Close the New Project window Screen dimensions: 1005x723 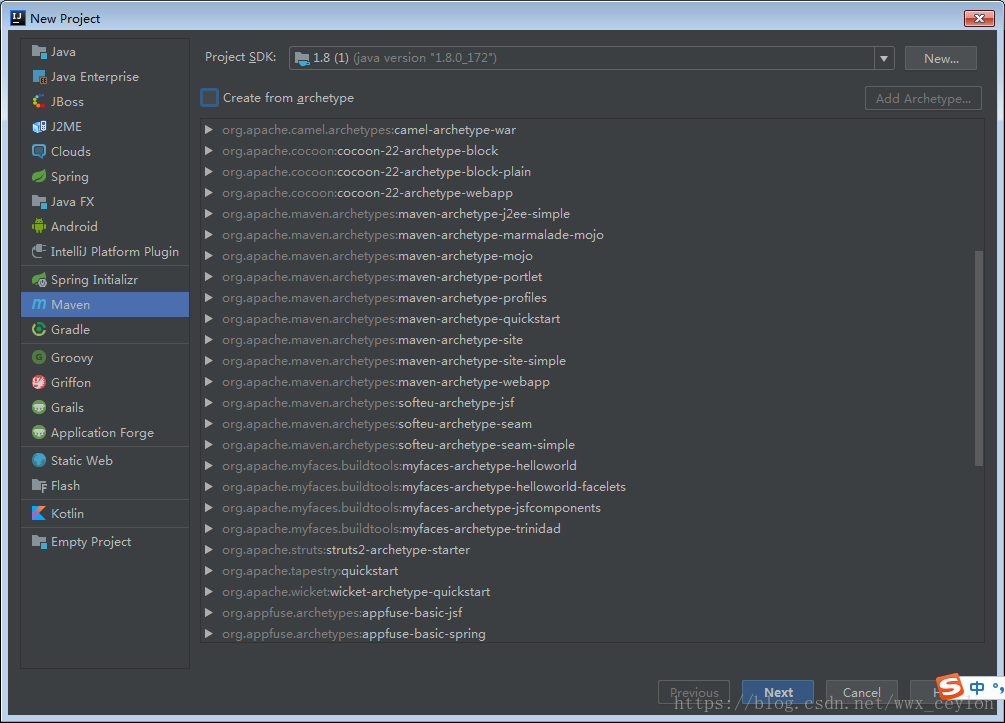979,19
